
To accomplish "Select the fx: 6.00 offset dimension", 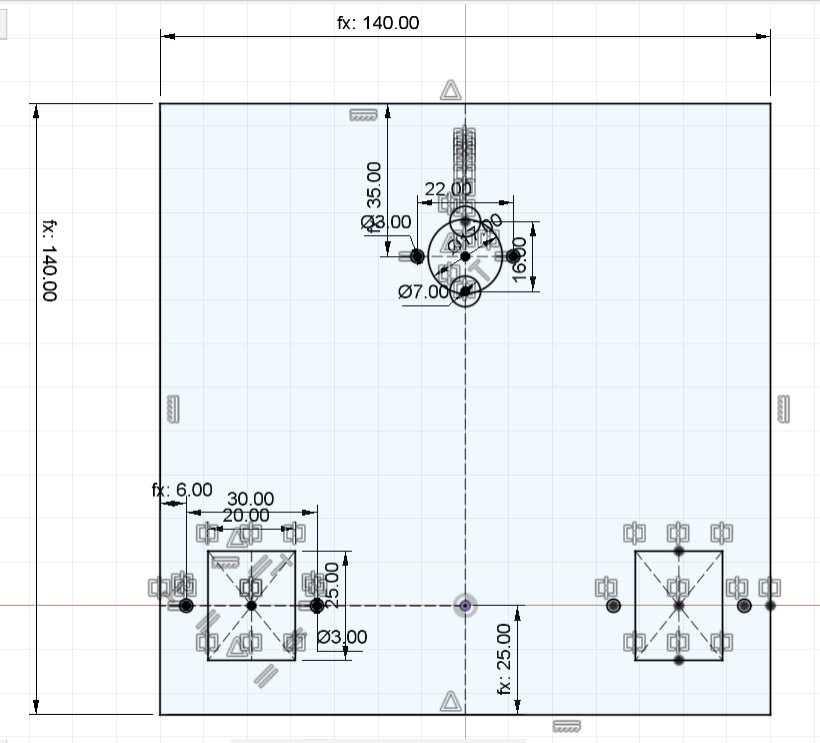I will (181, 489).
